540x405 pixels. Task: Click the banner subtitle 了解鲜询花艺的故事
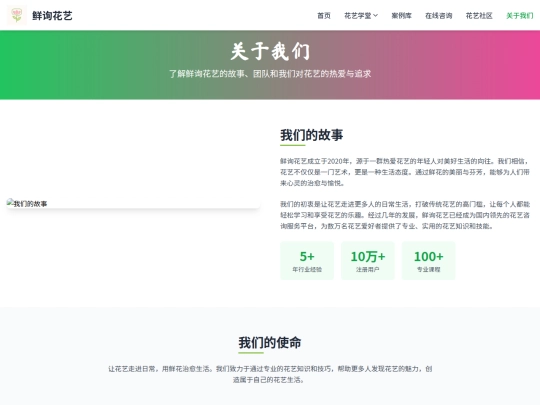[270, 74]
